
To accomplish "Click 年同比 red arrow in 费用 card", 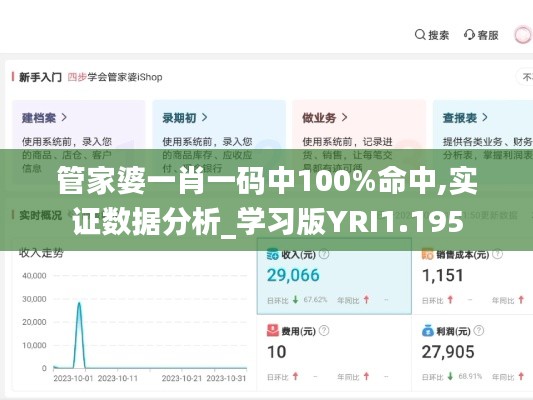I will (366, 376).
